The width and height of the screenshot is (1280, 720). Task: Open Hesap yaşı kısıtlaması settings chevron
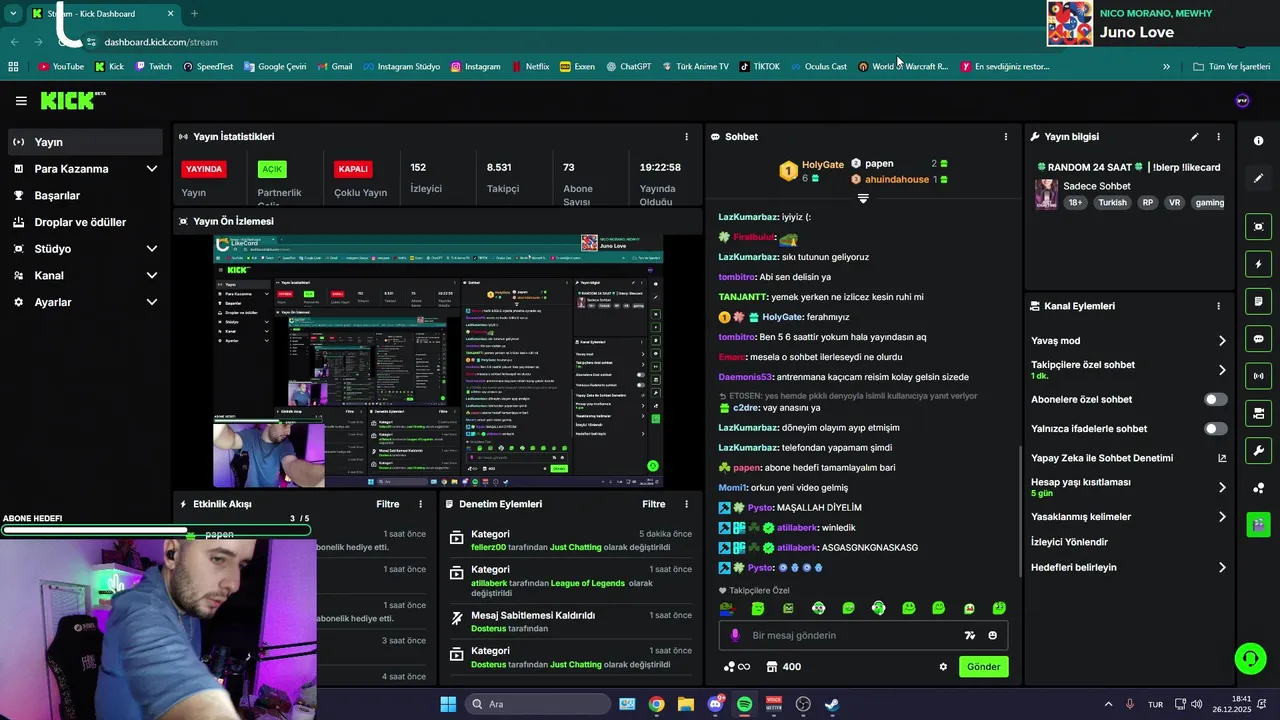pos(1222,487)
